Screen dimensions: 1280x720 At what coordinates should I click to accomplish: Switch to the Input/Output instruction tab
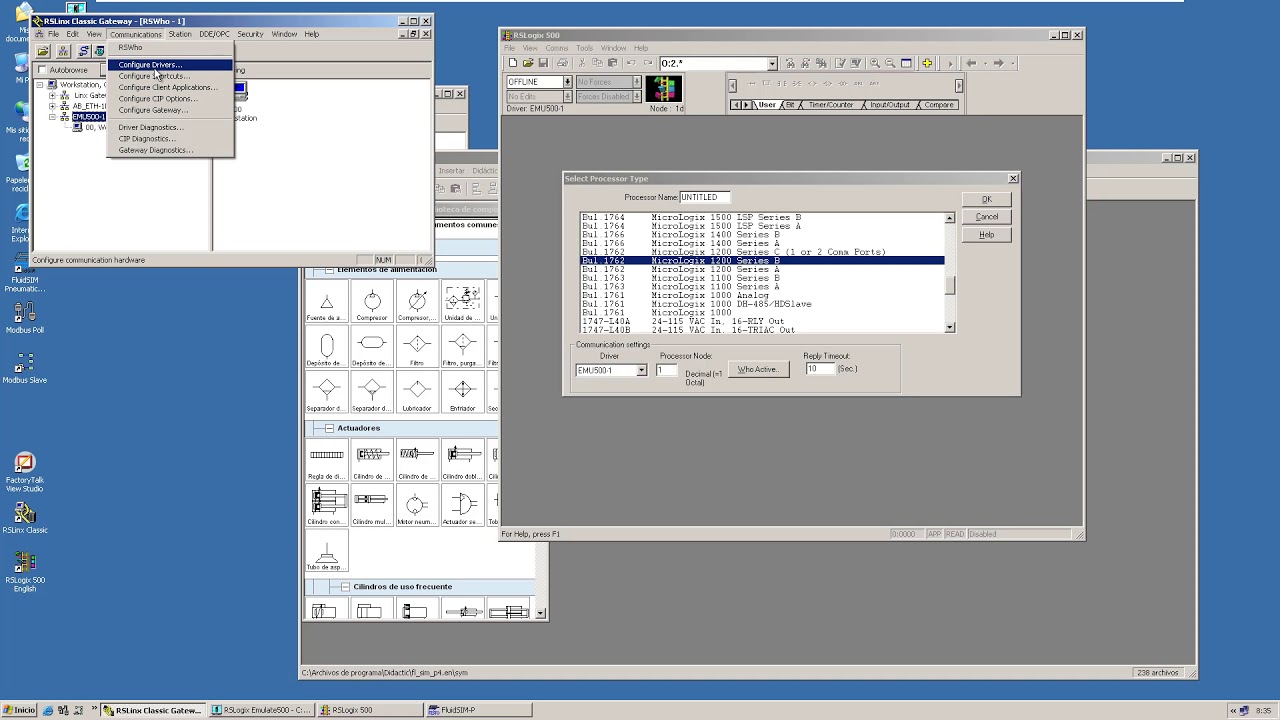coord(888,105)
